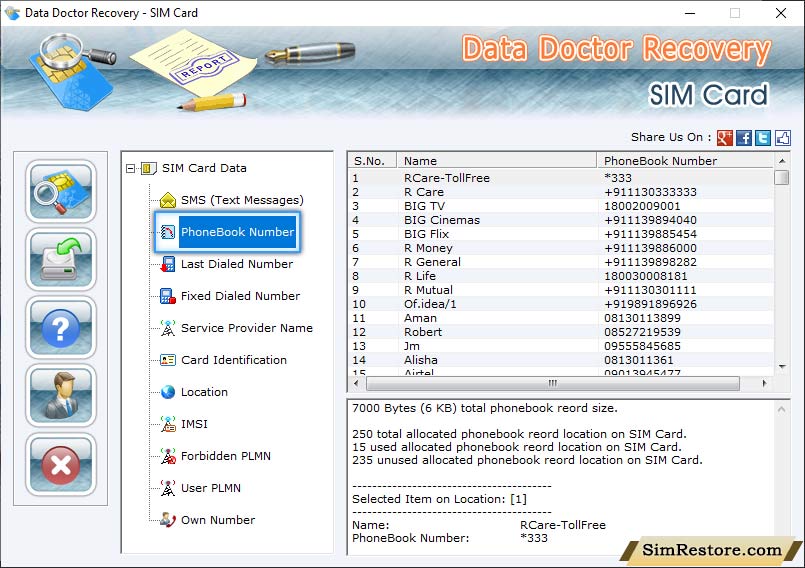Click the thumbs-up like icon
The height and width of the screenshot is (568, 805).
click(782, 138)
